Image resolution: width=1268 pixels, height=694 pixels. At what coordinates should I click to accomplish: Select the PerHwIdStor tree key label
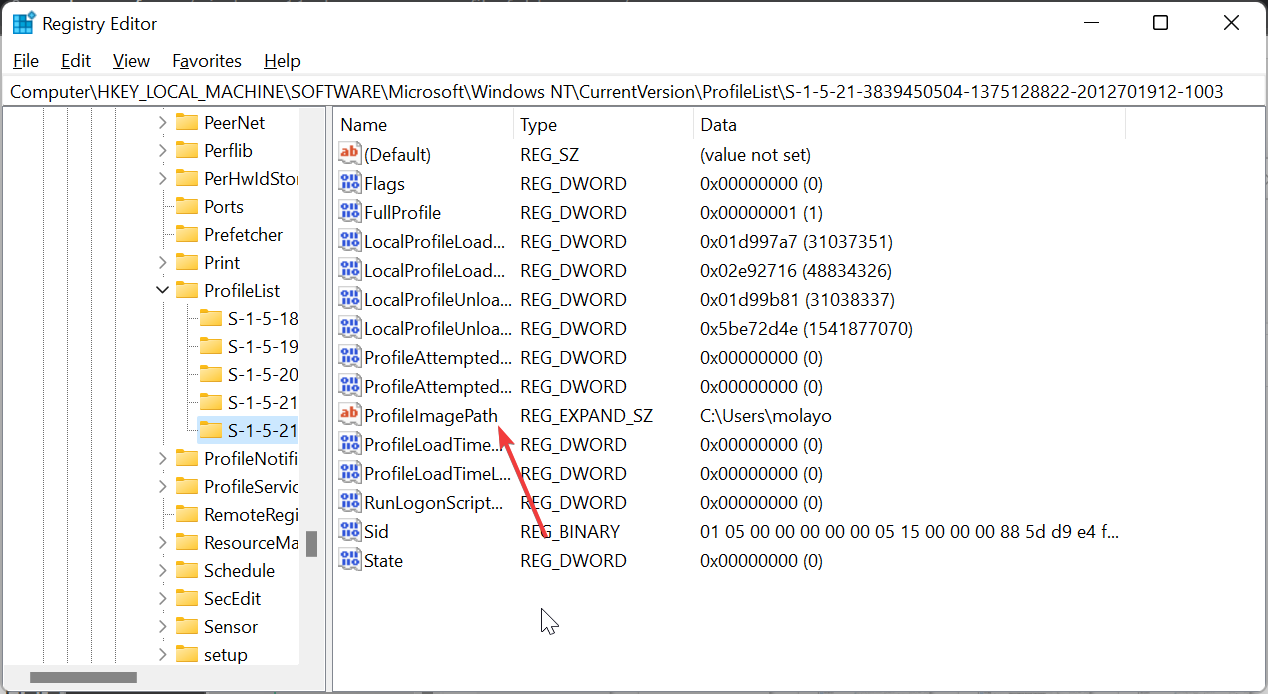click(251, 178)
